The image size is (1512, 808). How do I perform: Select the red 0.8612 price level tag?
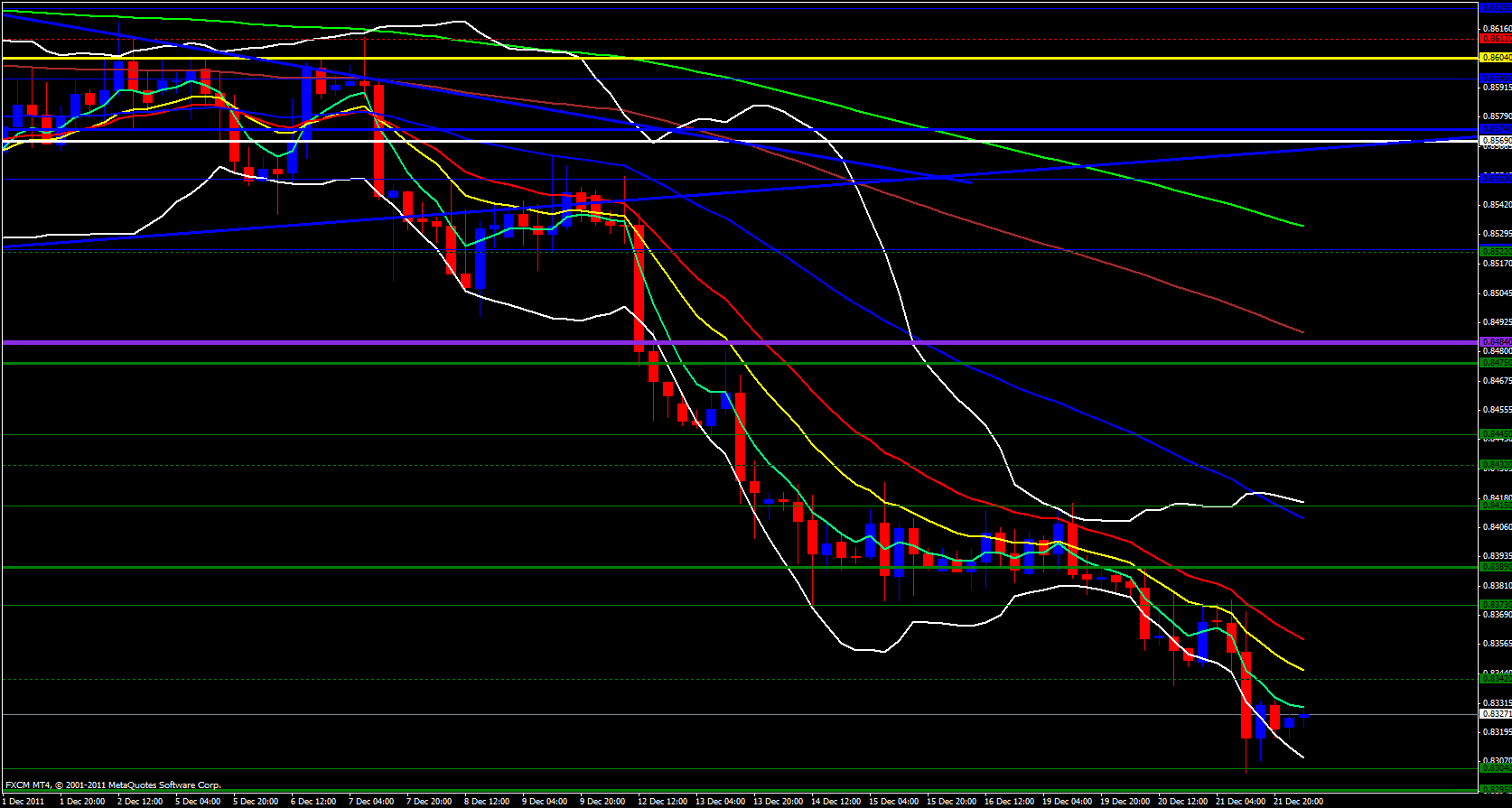click(x=1495, y=39)
